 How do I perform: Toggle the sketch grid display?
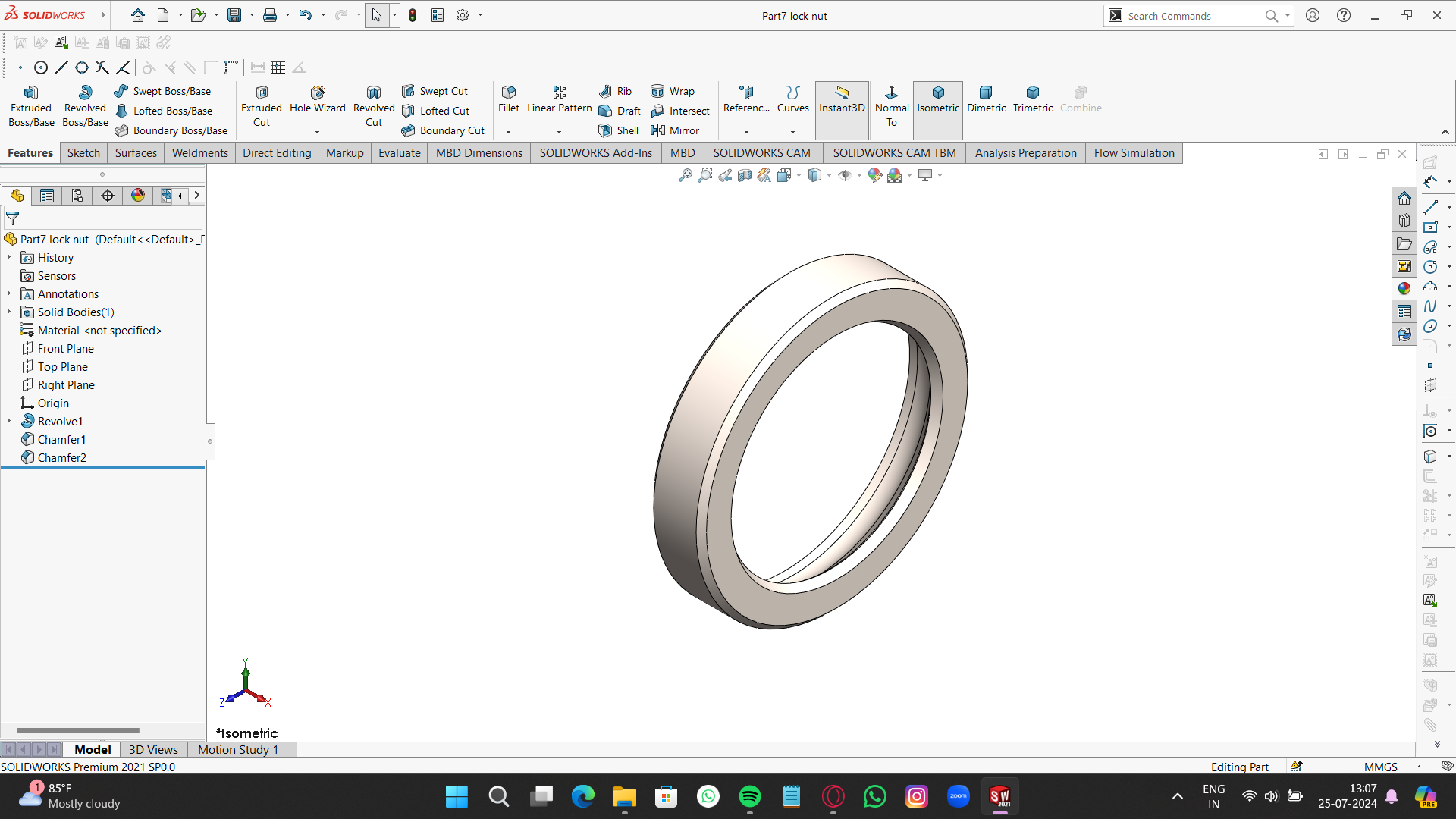tap(278, 67)
